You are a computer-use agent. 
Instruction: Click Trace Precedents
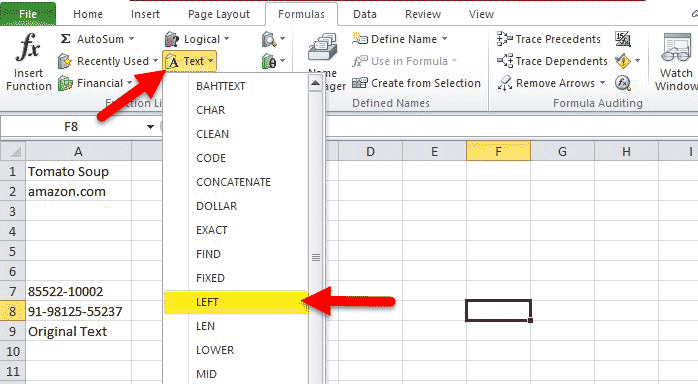549,39
